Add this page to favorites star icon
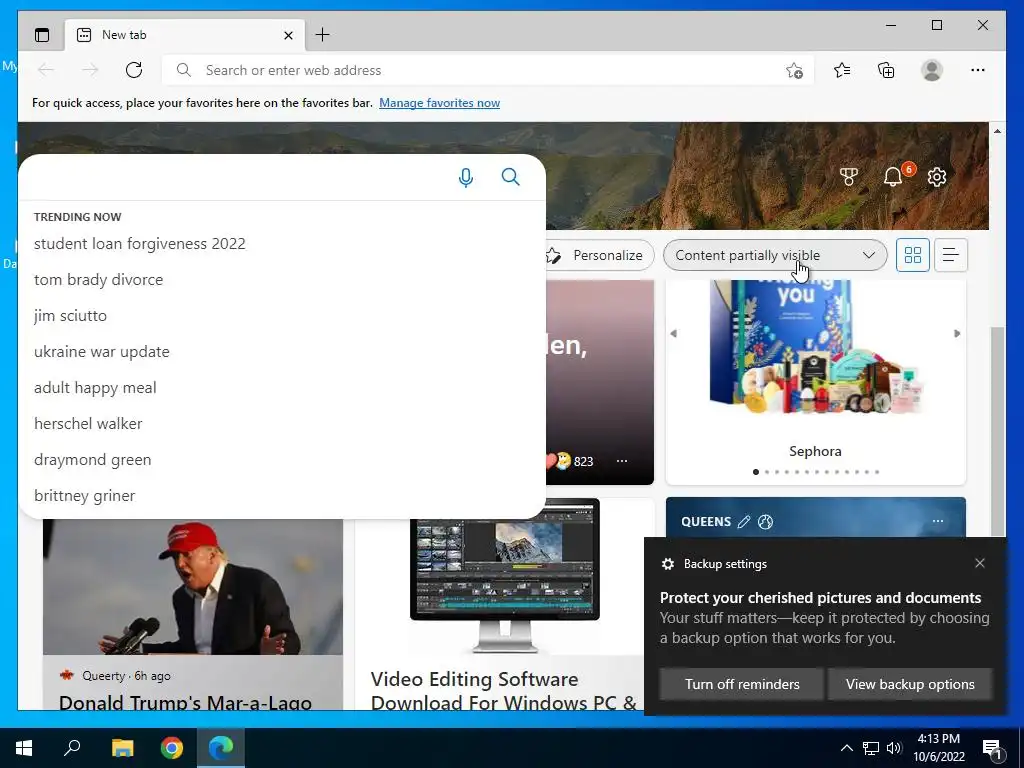 pos(794,71)
